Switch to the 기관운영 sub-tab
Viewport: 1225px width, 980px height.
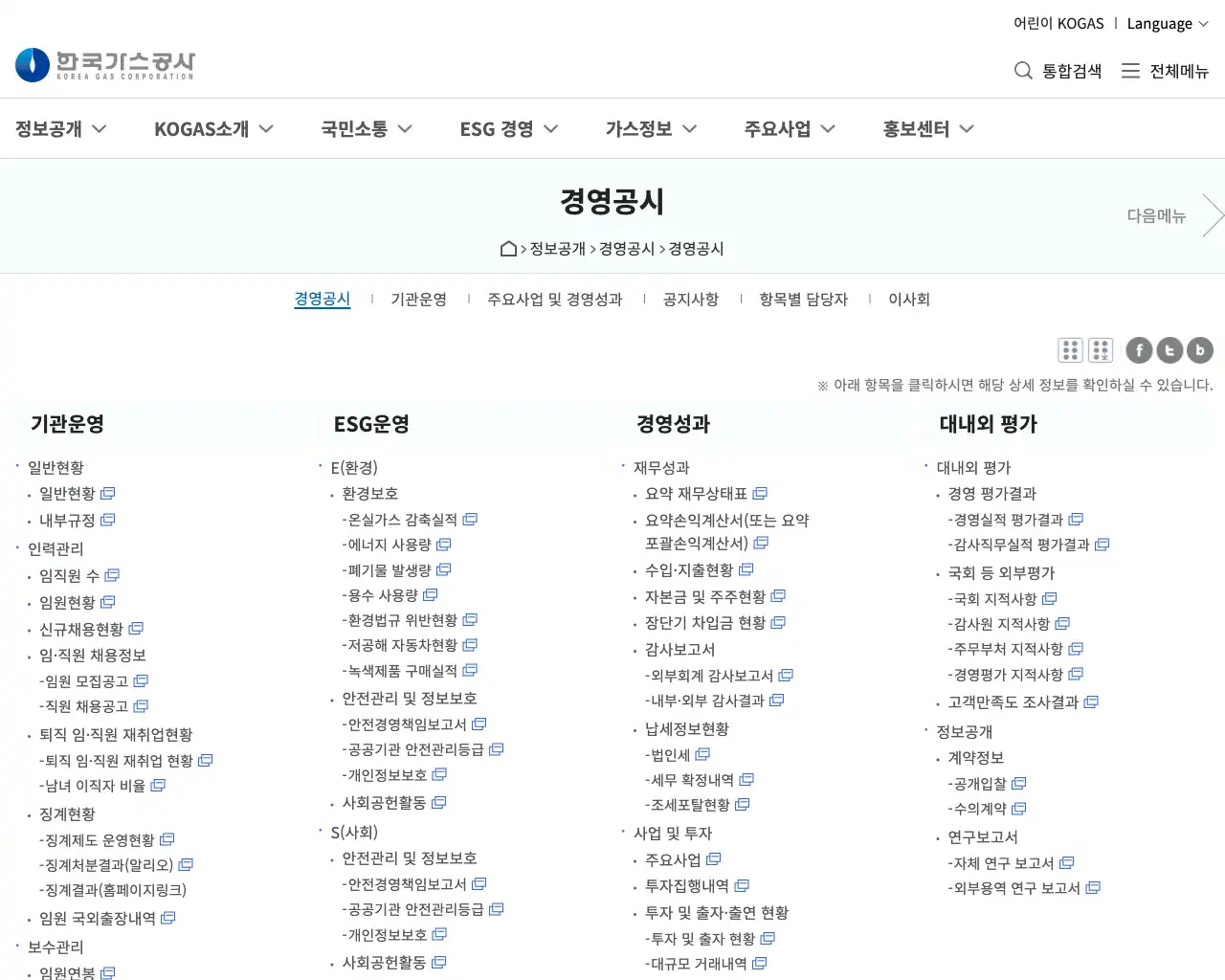pos(418,300)
